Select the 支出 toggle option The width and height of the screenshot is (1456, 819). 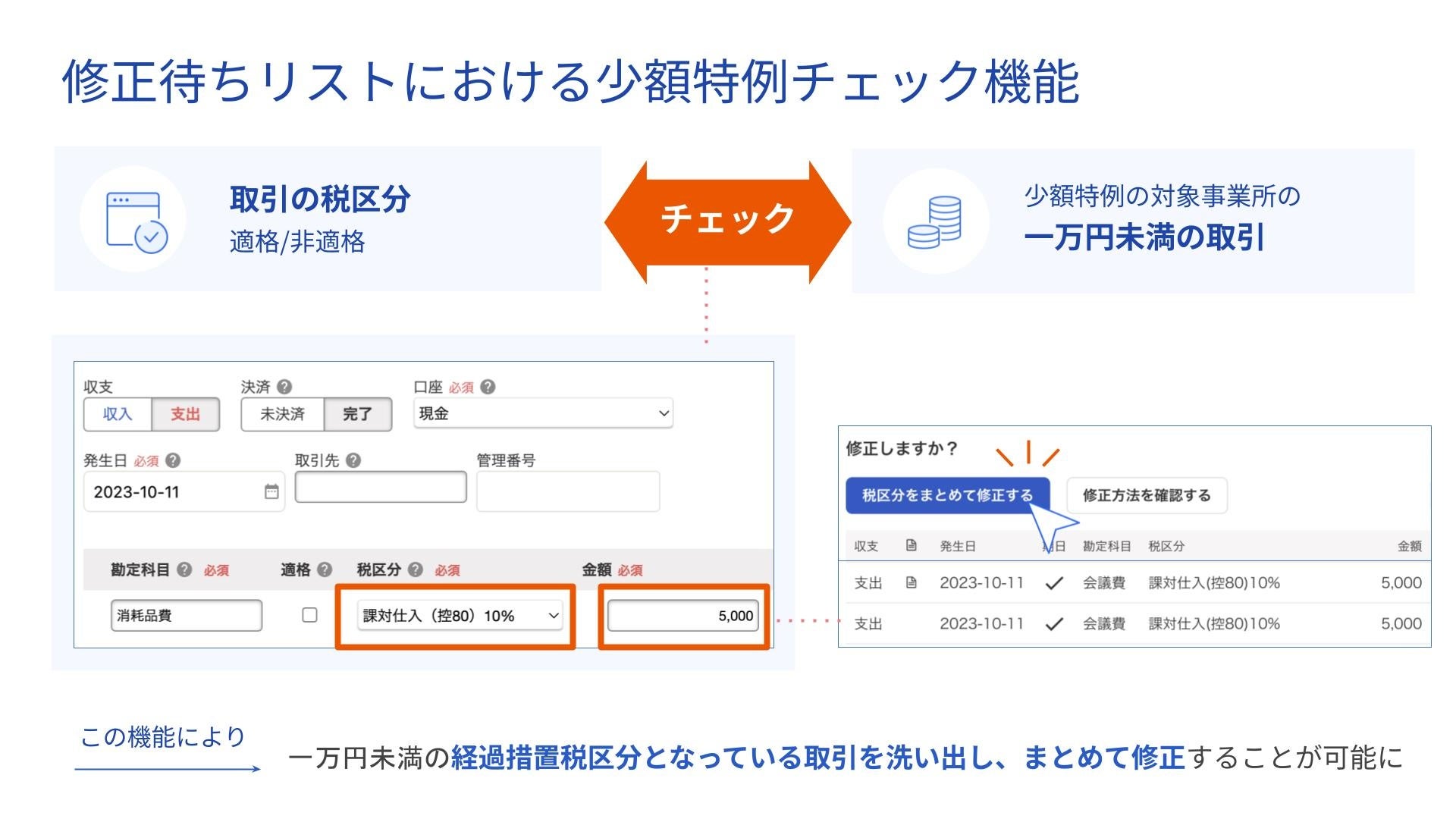185,414
